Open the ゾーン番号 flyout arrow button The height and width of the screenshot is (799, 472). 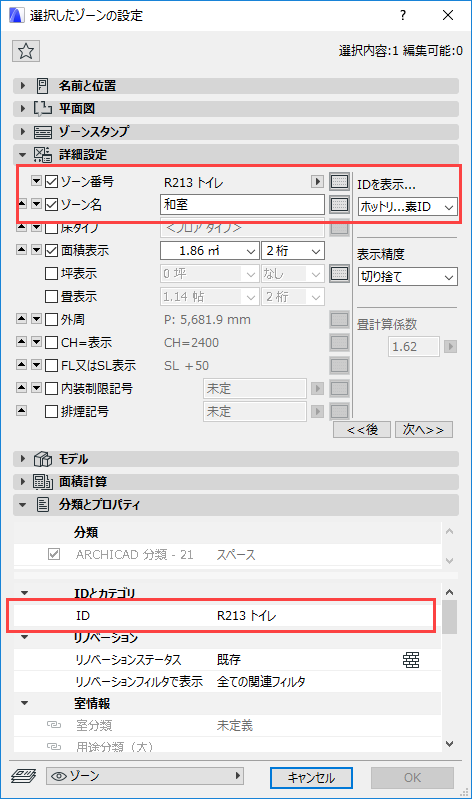(x=318, y=181)
